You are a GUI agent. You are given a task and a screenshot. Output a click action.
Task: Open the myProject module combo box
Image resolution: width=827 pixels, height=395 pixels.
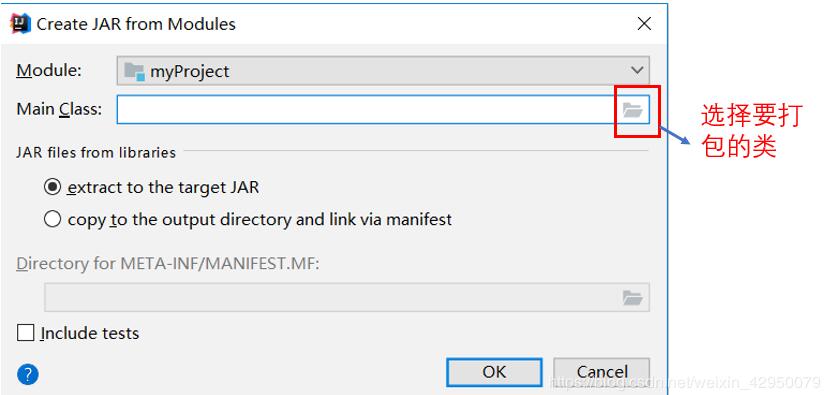coord(383,71)
